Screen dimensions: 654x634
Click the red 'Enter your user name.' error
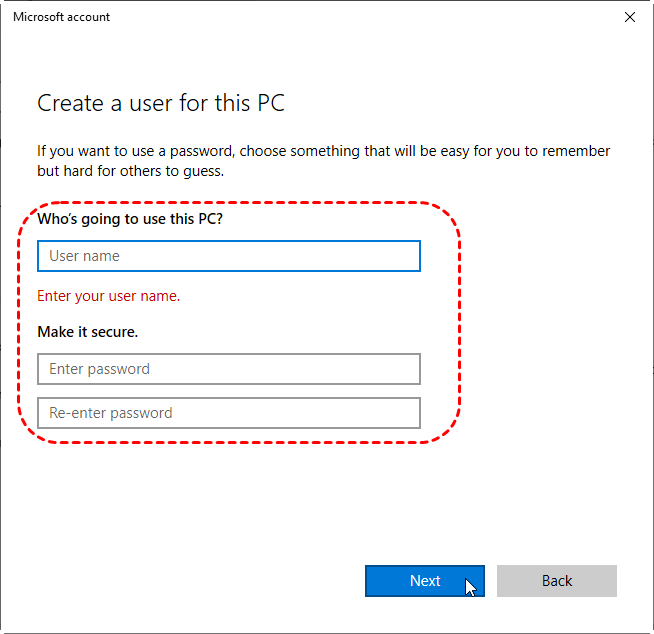pos(108,296)
